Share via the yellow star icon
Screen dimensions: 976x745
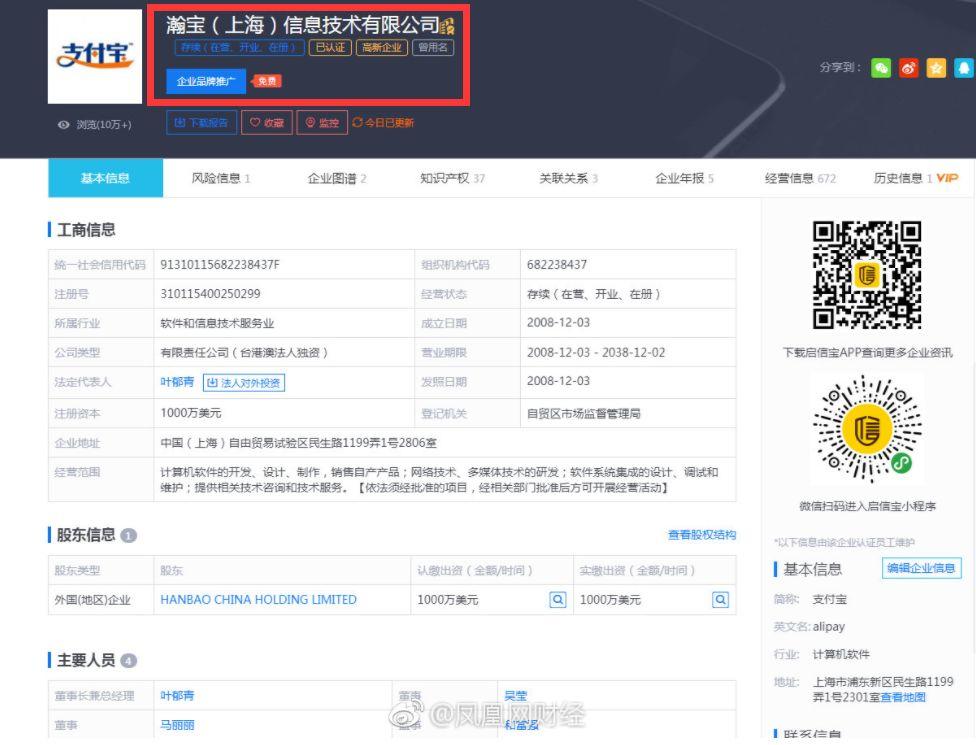click(x=936, y=68)
